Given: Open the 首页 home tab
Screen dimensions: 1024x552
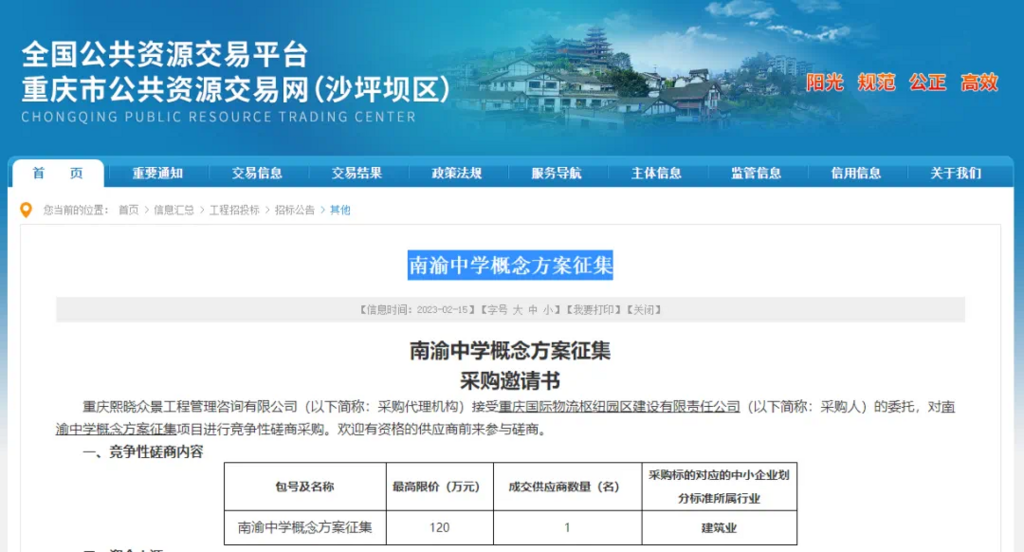Looking at the screenshot, I should pyautogui.click(x=57, y=173).
